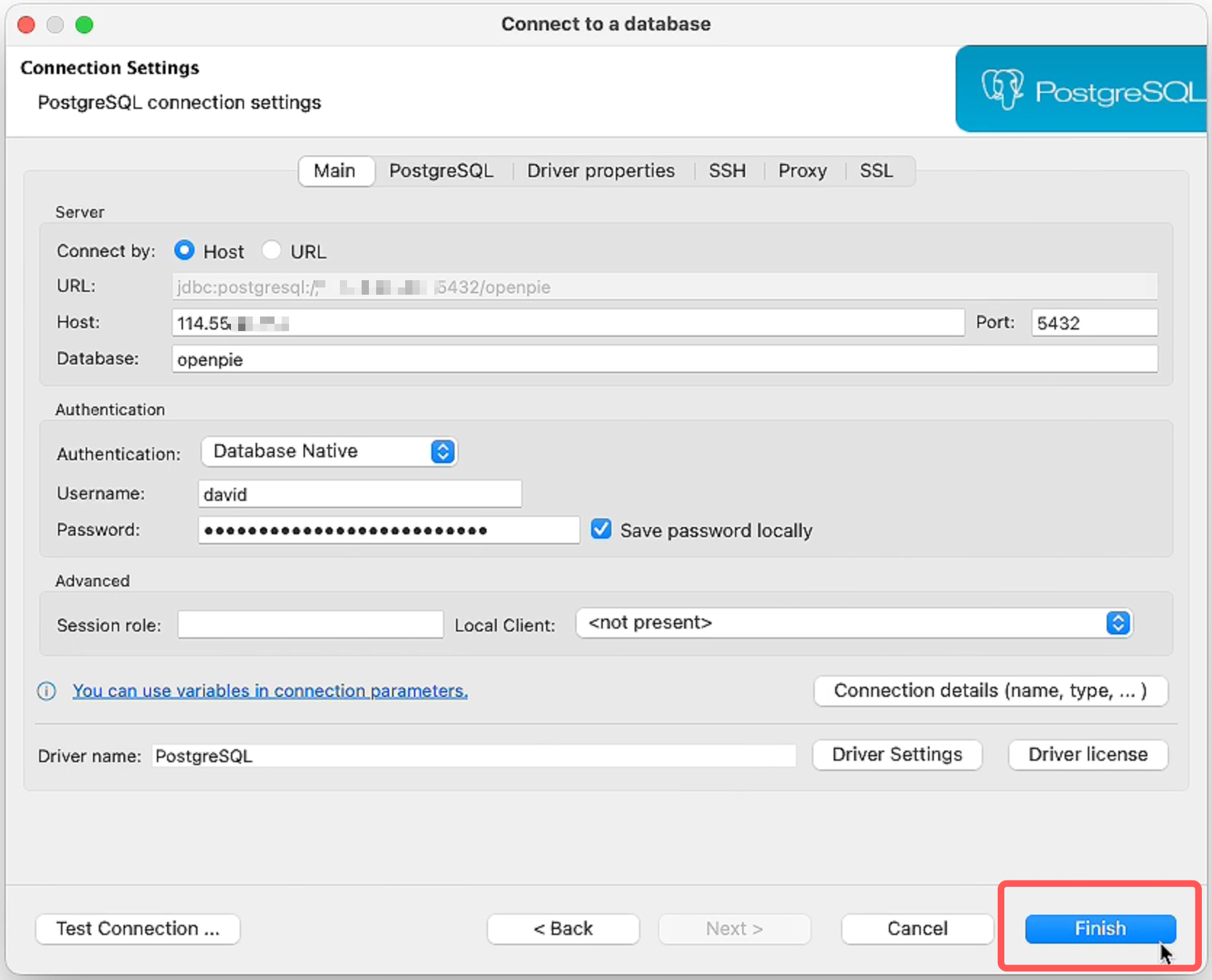Select the Host radio button
This screenshot has width=1212, height=980.
point(184,250)
